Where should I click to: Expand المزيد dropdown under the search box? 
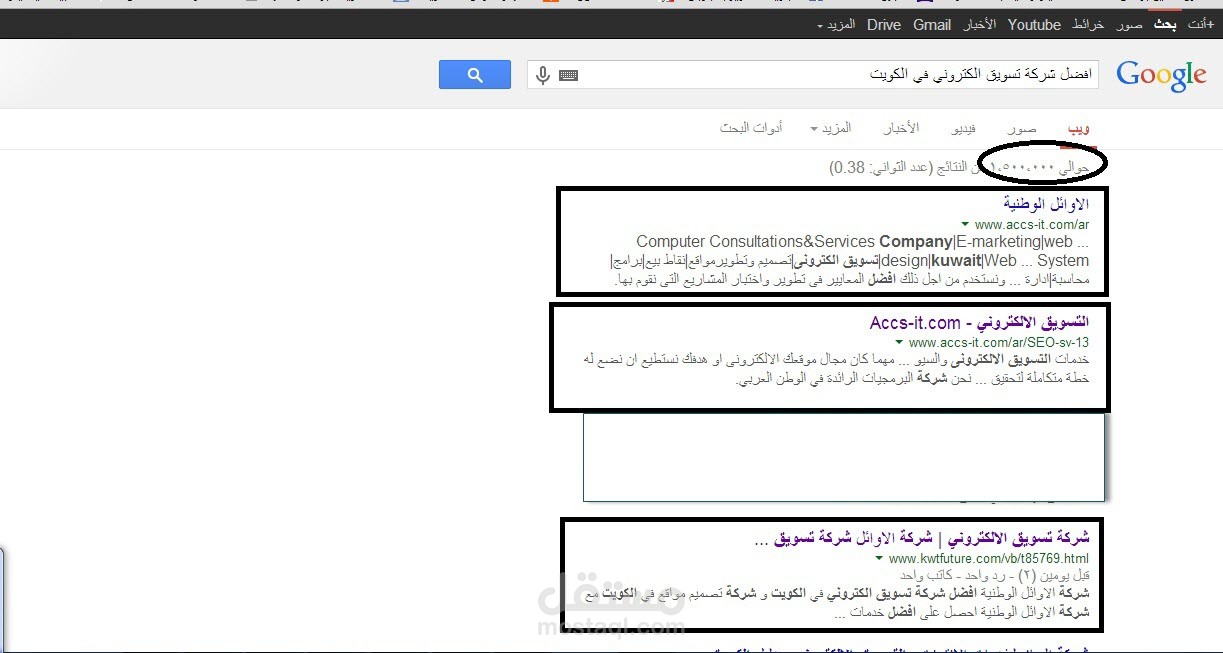(831, 128)
